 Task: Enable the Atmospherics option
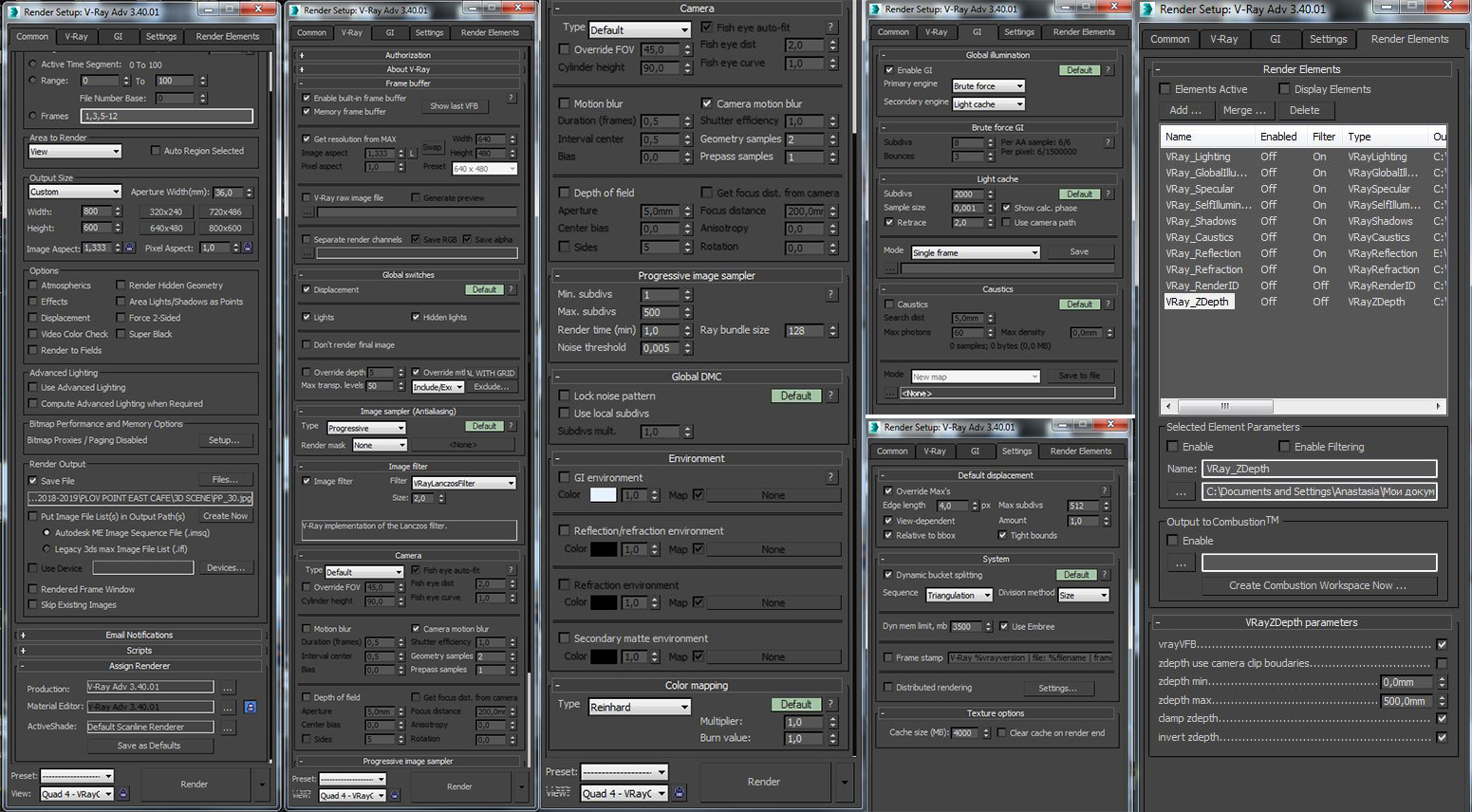33,286
